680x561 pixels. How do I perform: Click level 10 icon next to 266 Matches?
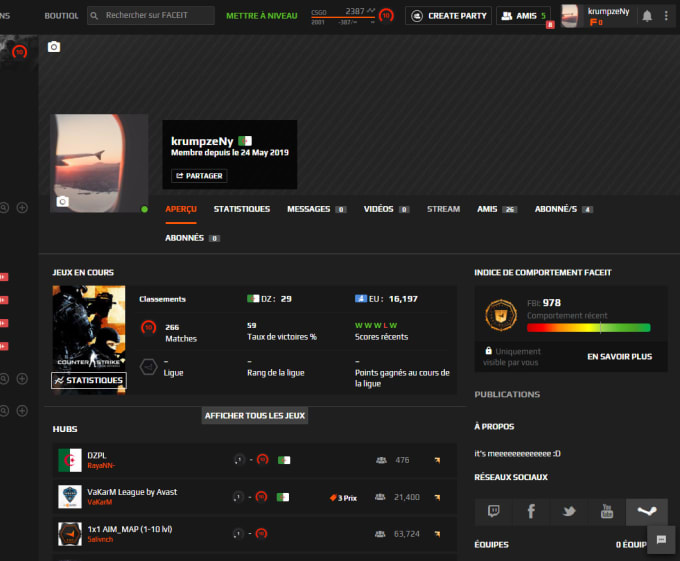(x=149, y=327)
